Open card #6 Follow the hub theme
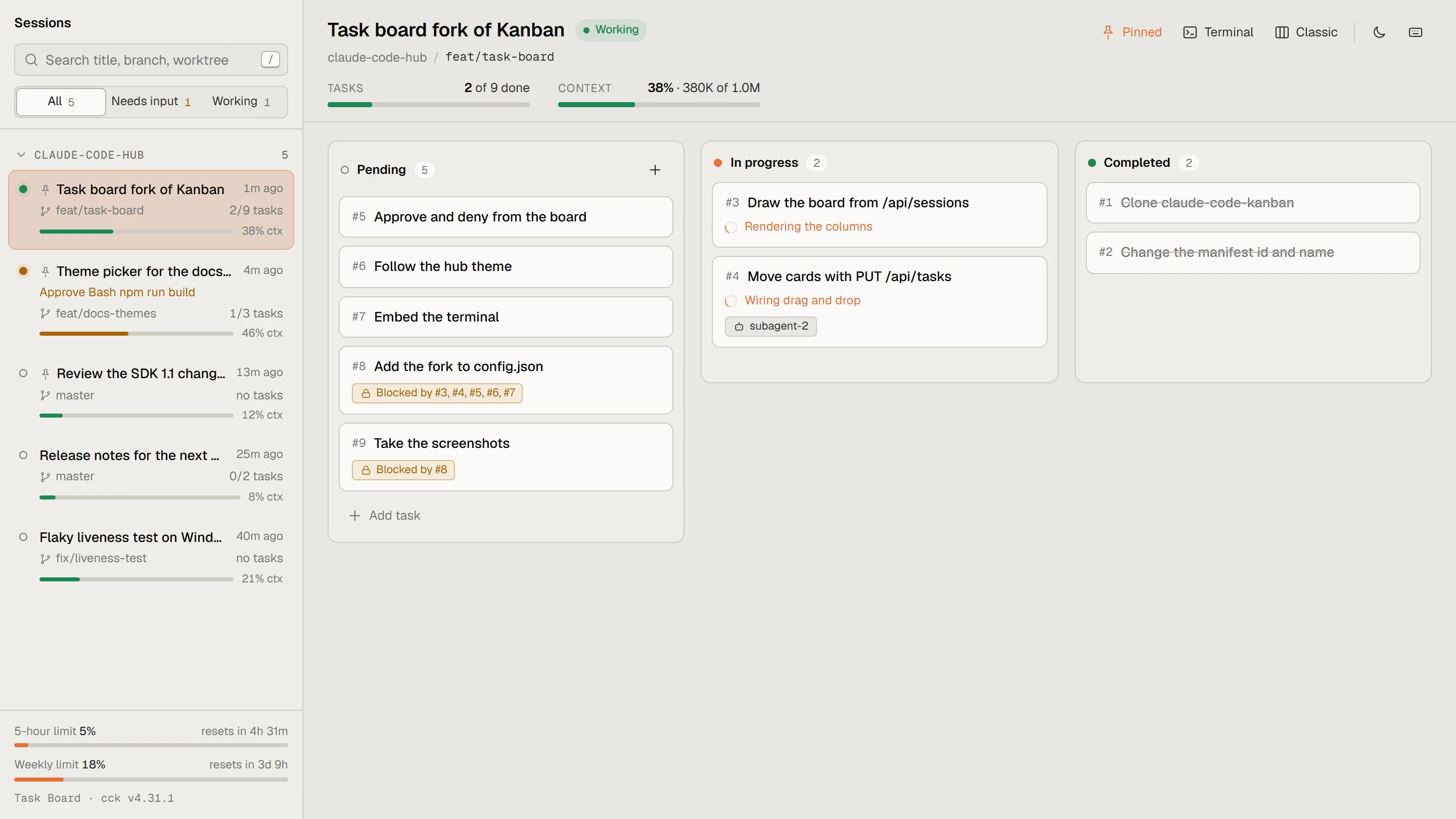The image size is (1456, 819). tap(506, 267)
